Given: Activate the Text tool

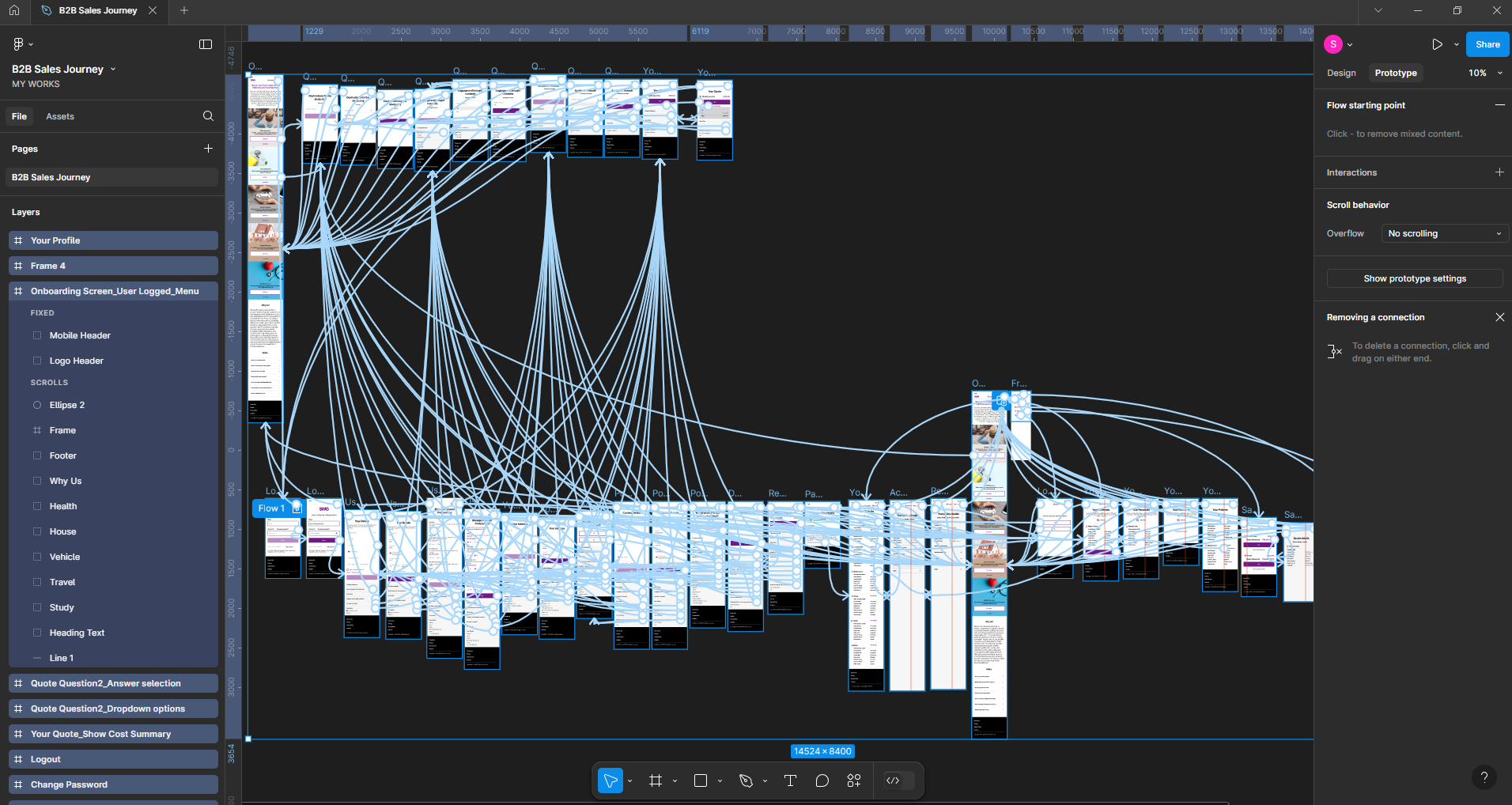Looking at the screenshot, I should tap(790, 780).
